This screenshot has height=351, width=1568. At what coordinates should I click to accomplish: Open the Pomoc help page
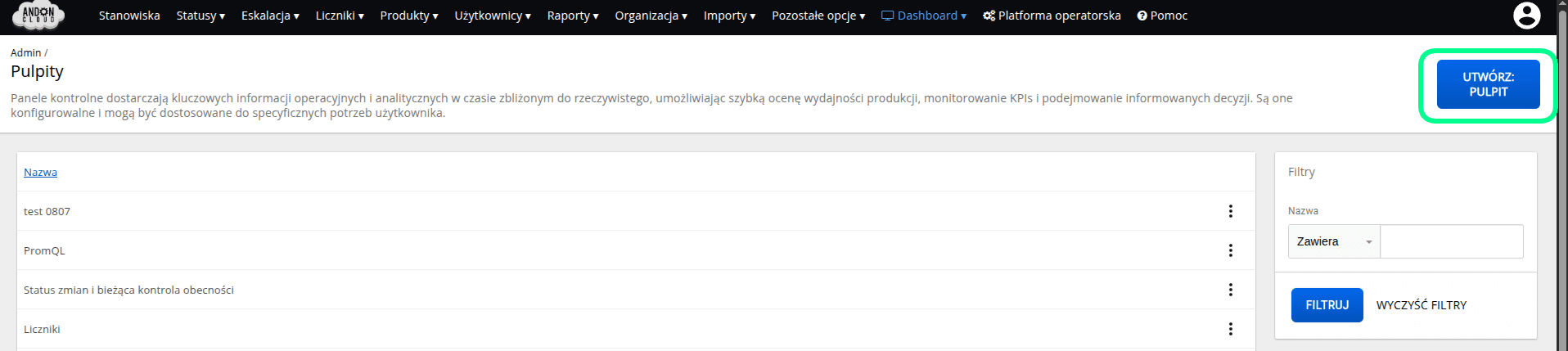pos(1162,16)
